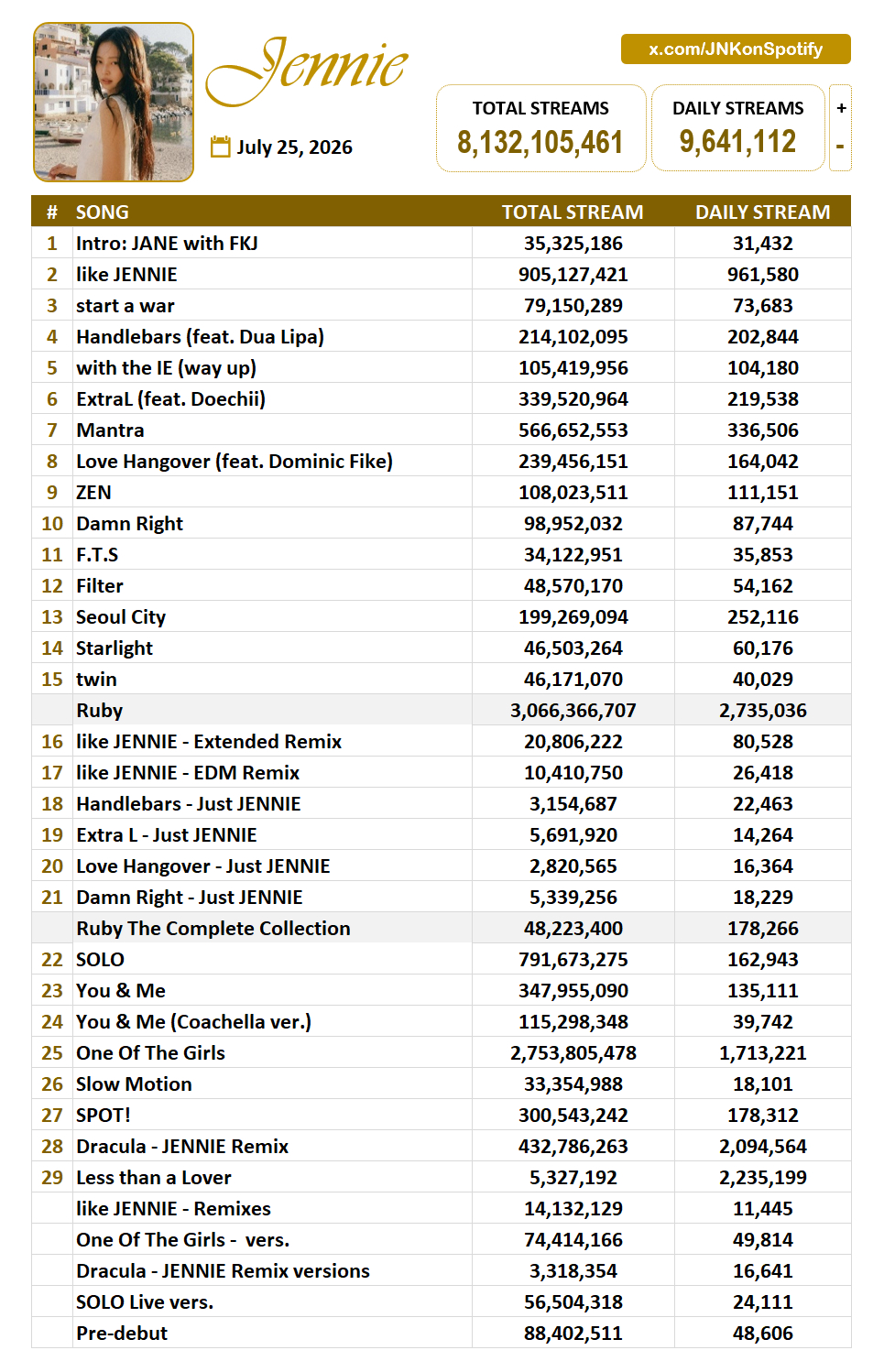
Task: Select Dracula - JENNIE Remix versions row
Action: (x=442, y=1270)
